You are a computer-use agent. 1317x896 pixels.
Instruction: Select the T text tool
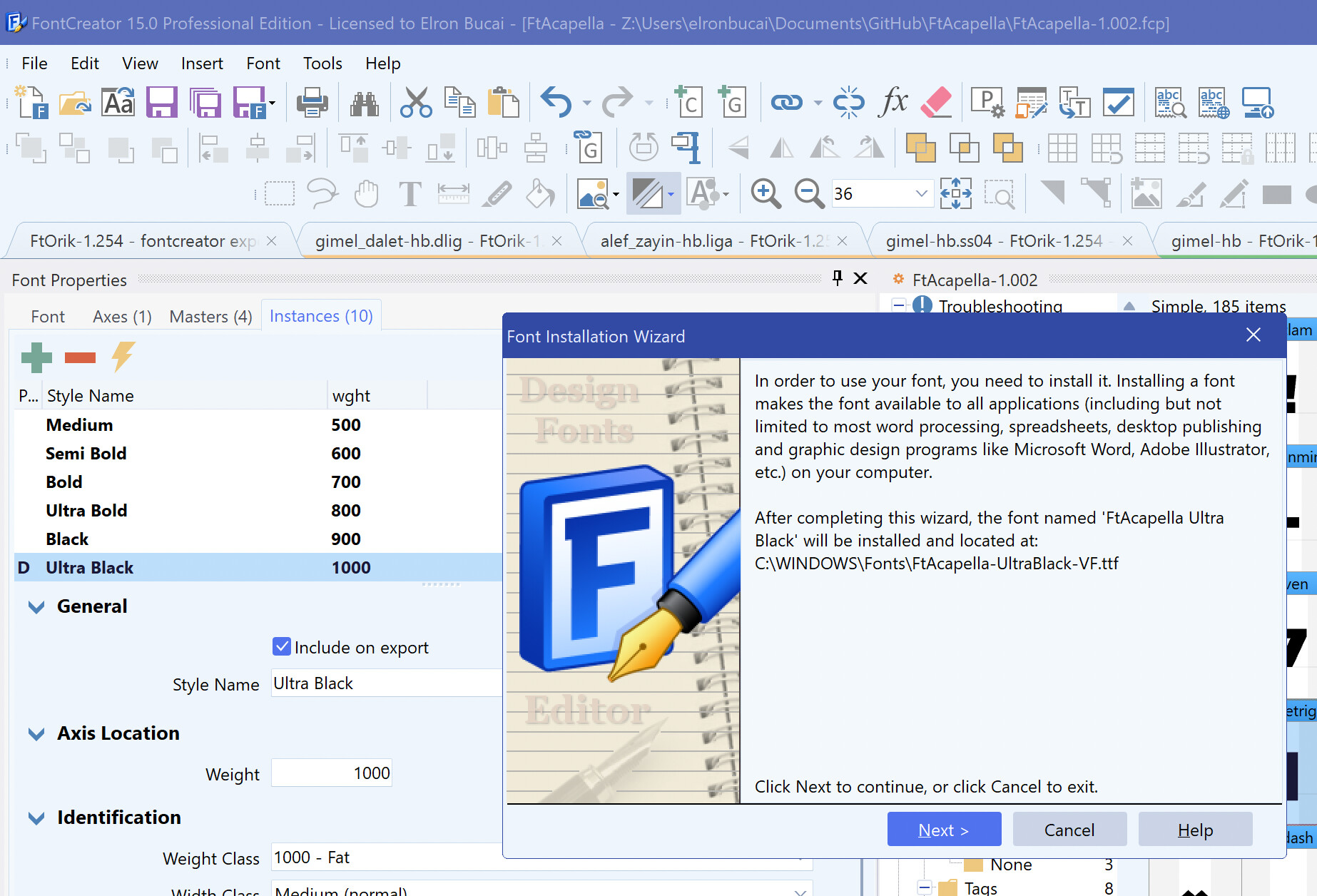tap(410, 193)
